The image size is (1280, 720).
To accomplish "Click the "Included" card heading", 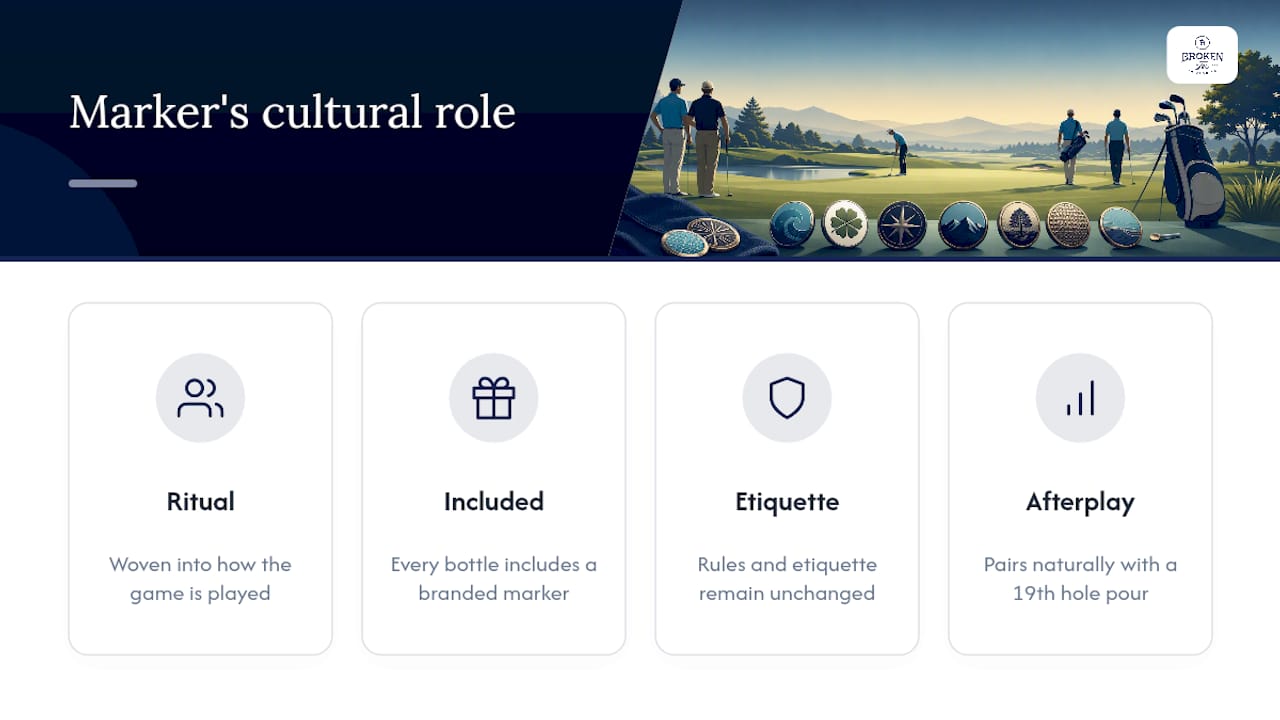I will [494, 501].
